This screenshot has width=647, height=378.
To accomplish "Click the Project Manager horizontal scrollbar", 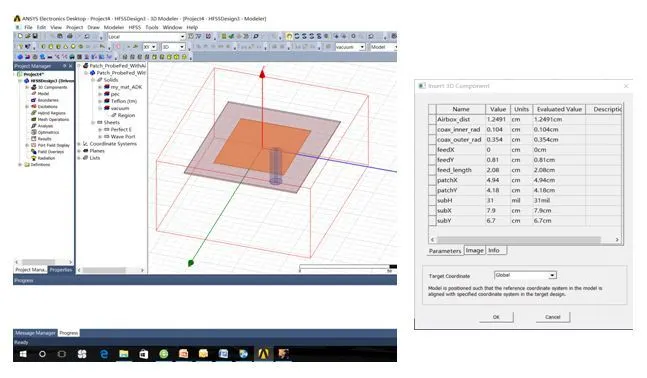I will pos(39,262).
